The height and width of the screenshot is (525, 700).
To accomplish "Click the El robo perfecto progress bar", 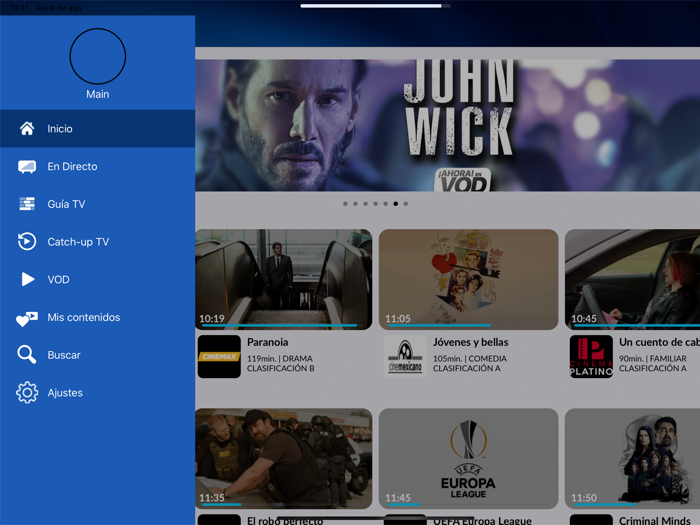I will [x=283, y=504].
